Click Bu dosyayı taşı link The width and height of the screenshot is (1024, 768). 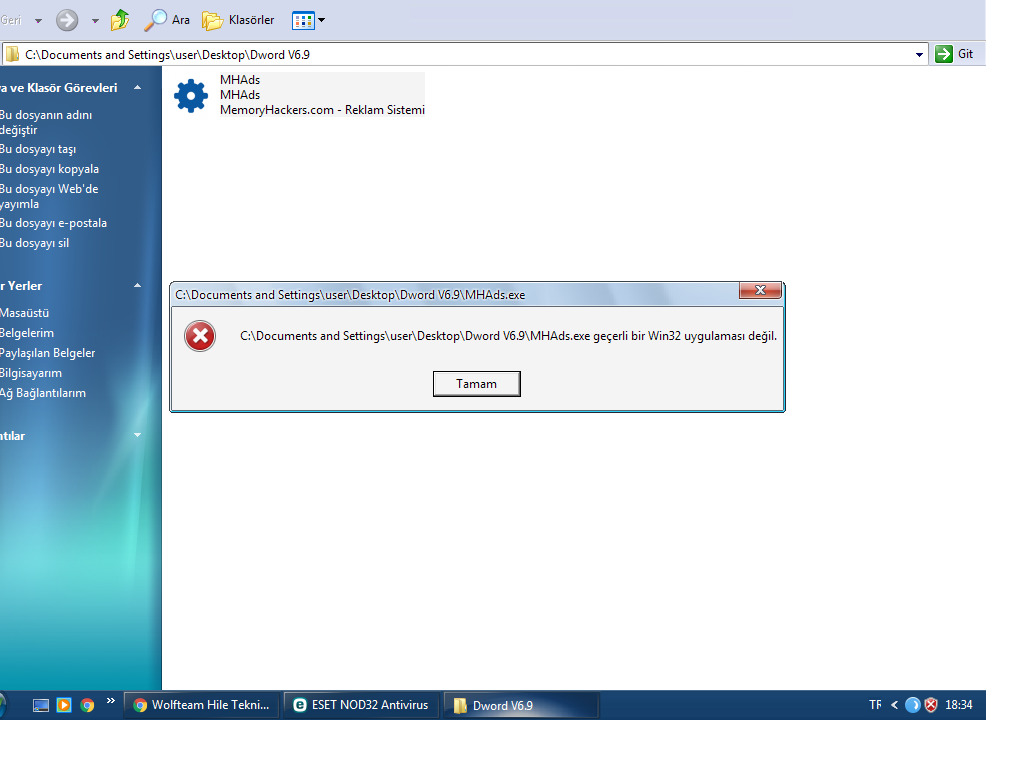tap(38, 149)
